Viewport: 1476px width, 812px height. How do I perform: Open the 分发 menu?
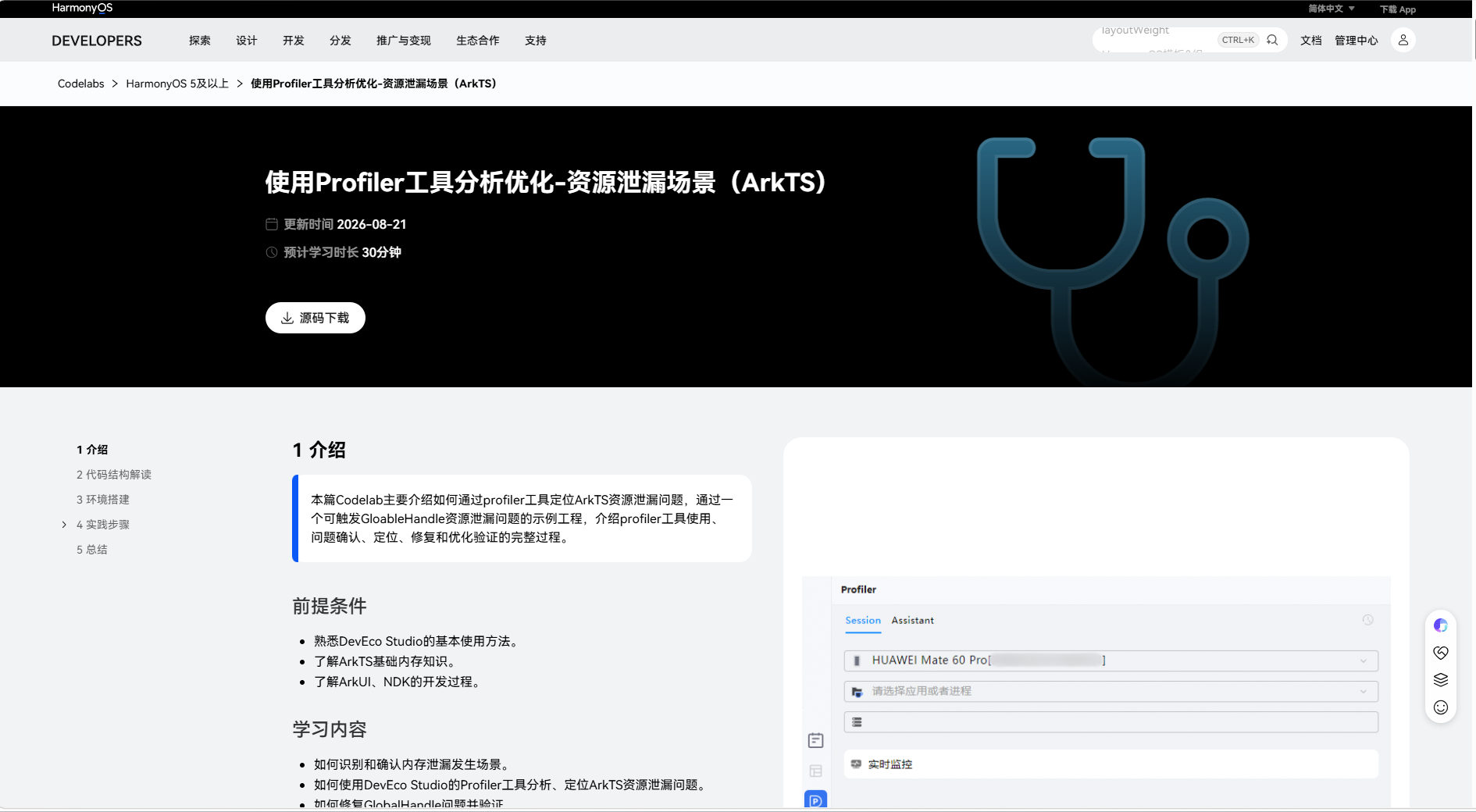[340, 41]
